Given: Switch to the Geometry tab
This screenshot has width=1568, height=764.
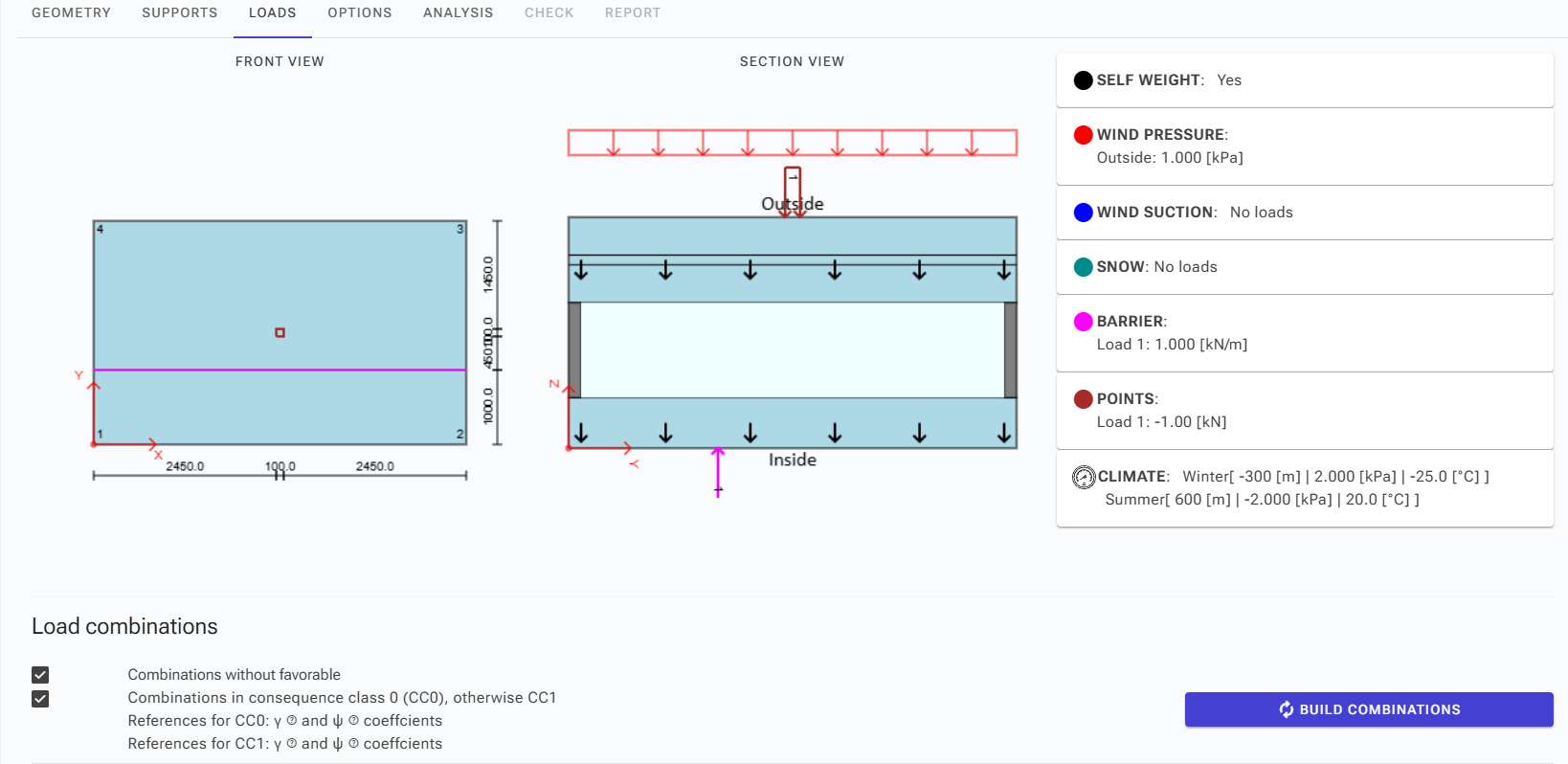Looking at the screenshot, I should (x=71, y=13).
